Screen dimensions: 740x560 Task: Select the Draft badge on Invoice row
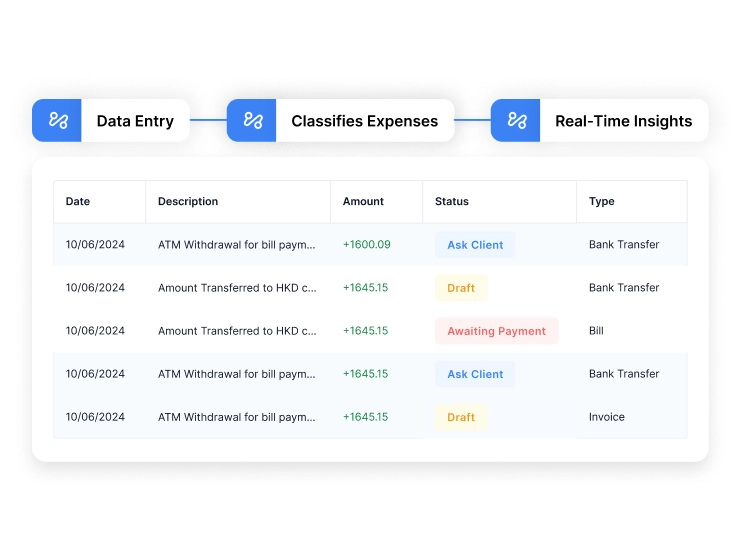pos(461,417)
